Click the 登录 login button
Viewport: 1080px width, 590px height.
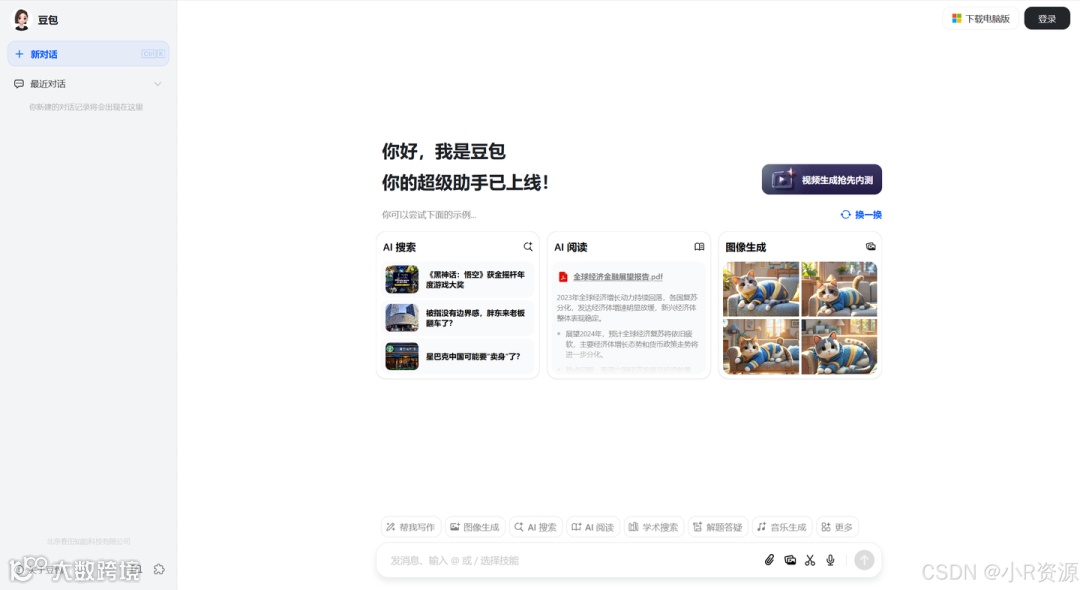point(1046,18)
